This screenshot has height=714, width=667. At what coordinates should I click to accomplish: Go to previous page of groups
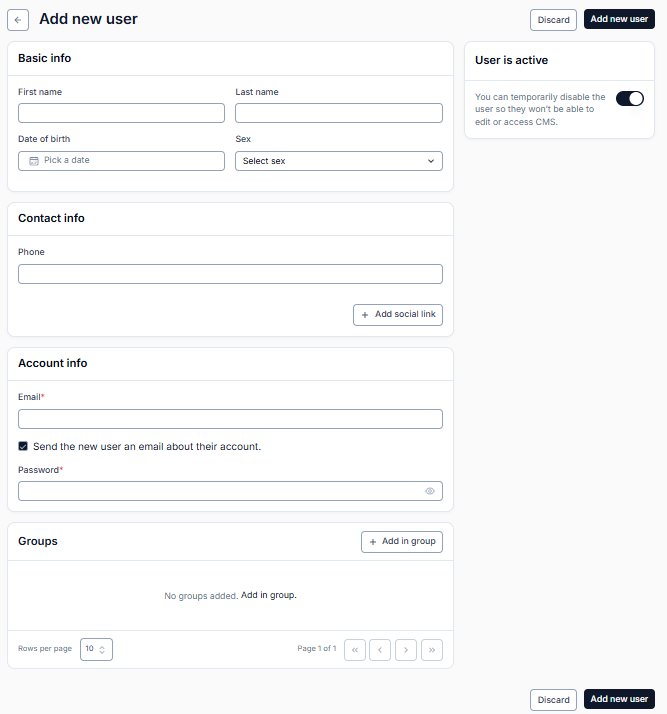pyautogui.click(x=380, y=650)
